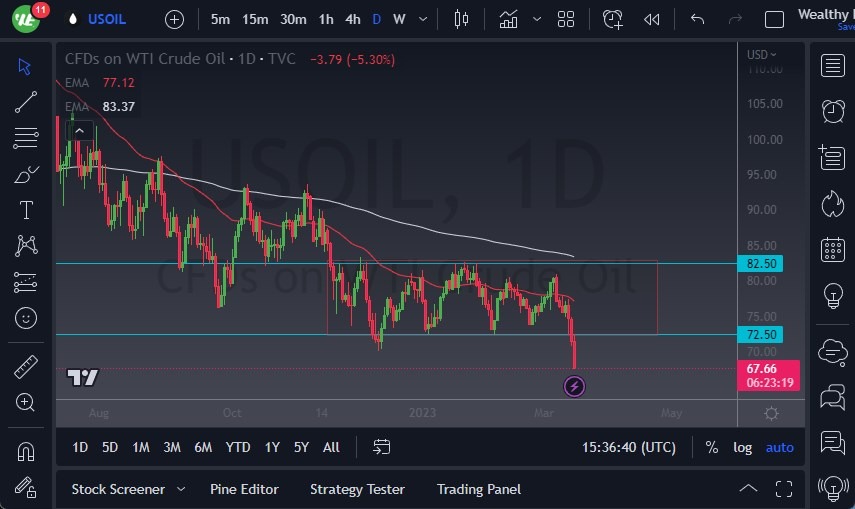Open the Alerts panel icon
Screen dimensions: 855x509
tap(832, 110)
